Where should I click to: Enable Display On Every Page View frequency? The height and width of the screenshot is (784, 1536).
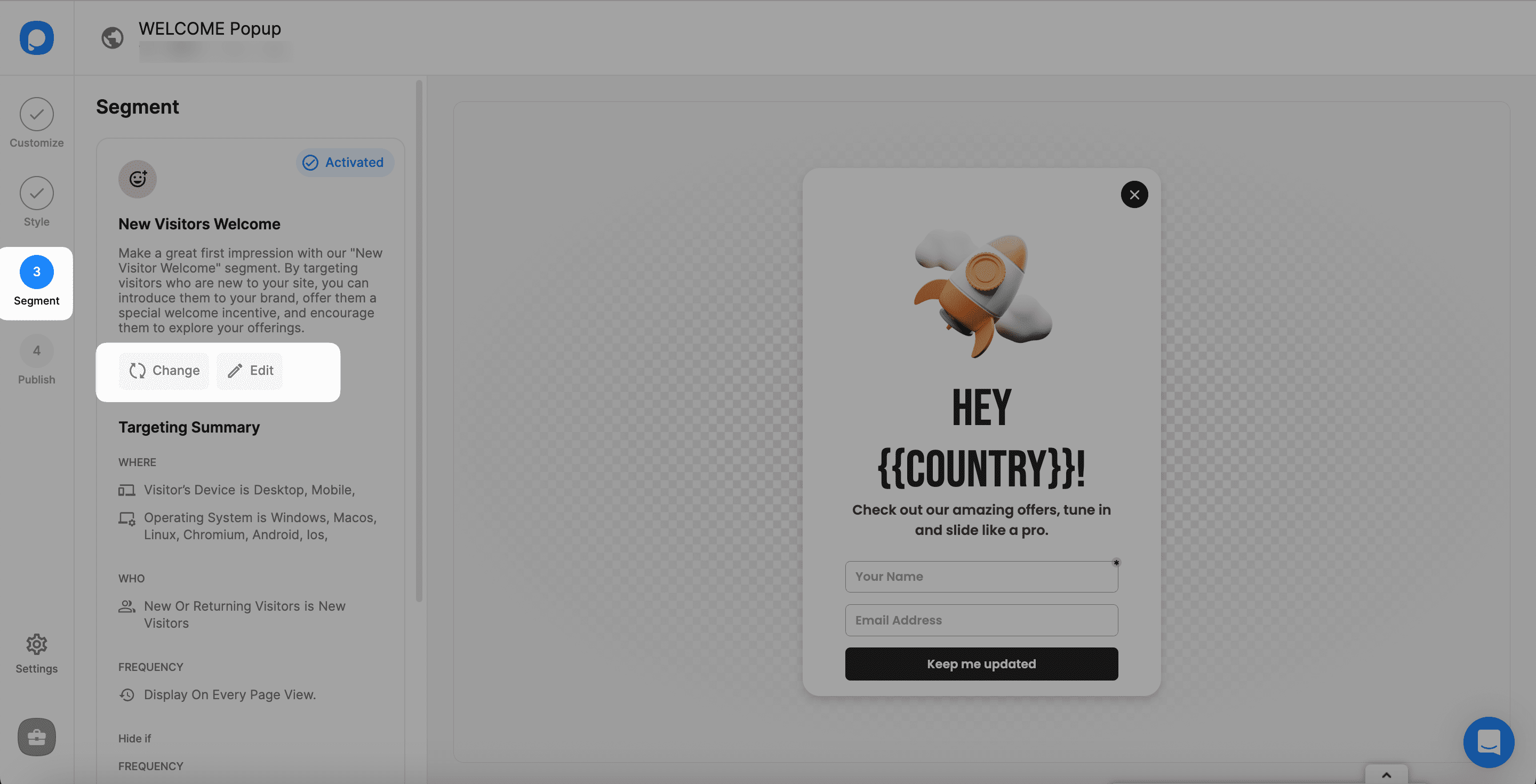(229, 693)
